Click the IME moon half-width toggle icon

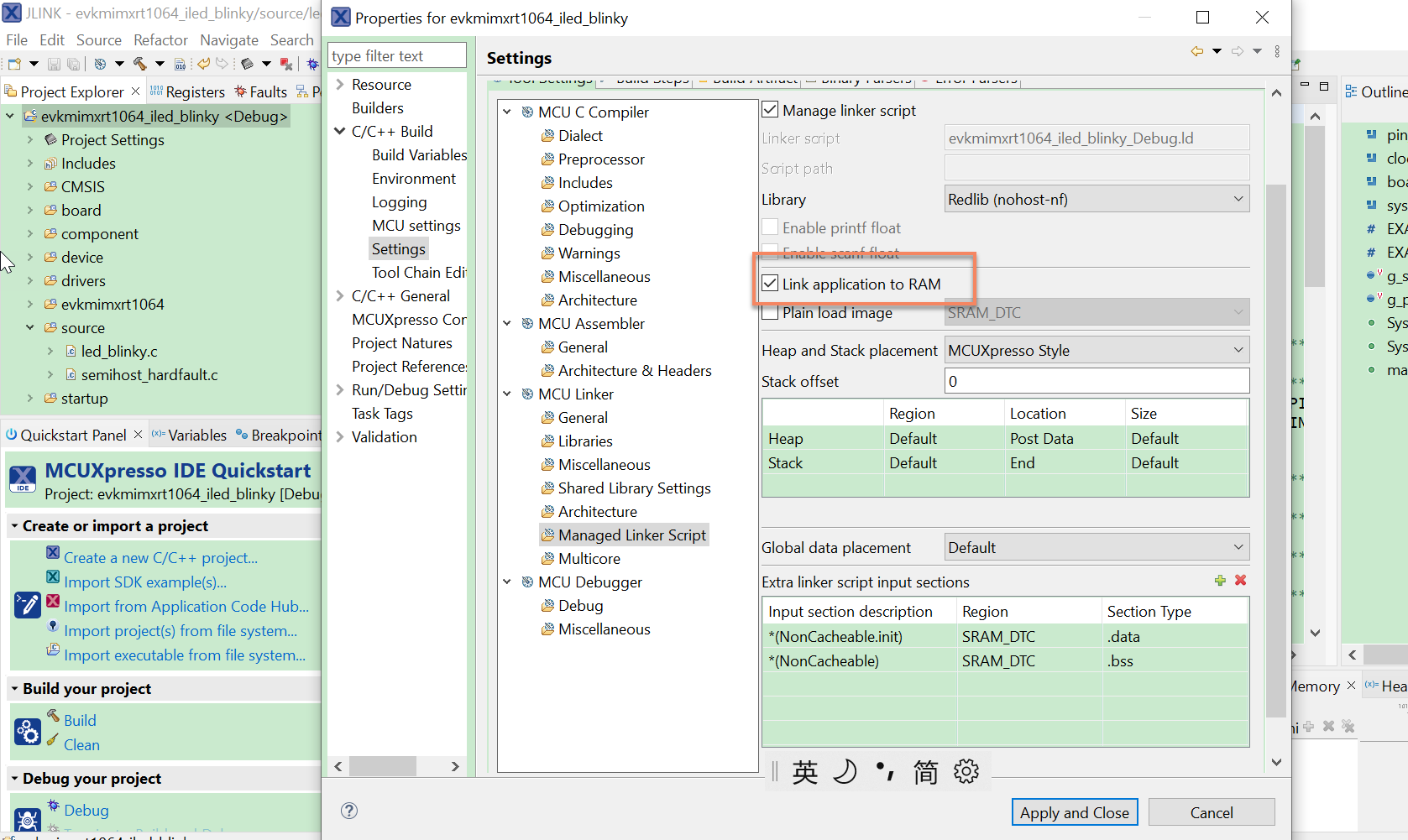tap(845, 771)
